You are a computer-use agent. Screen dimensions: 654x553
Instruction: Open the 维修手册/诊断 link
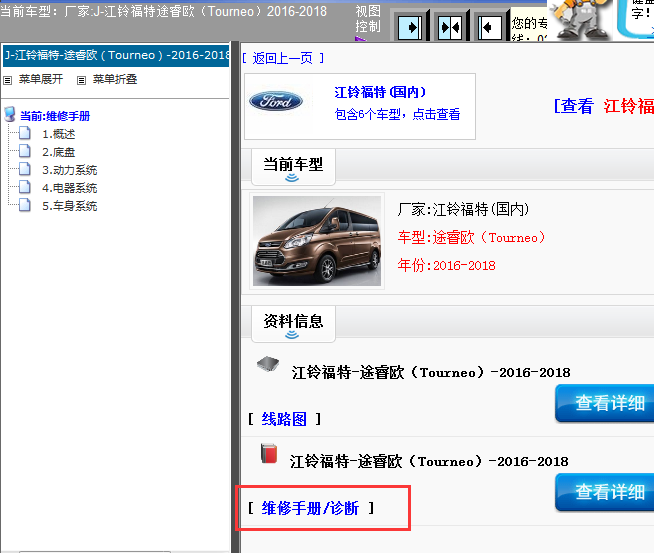310,509
